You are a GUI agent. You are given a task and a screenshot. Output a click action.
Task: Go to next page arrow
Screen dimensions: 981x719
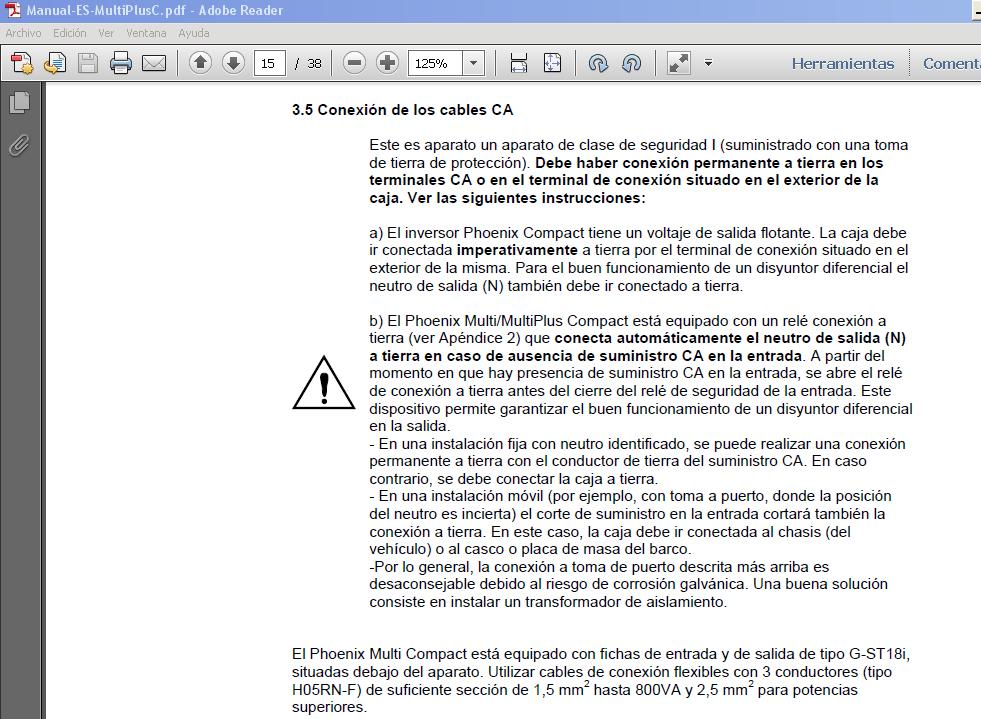pos(233,63)
